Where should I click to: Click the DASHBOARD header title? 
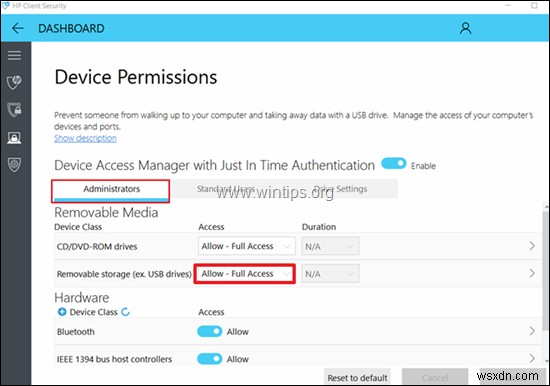71,28
